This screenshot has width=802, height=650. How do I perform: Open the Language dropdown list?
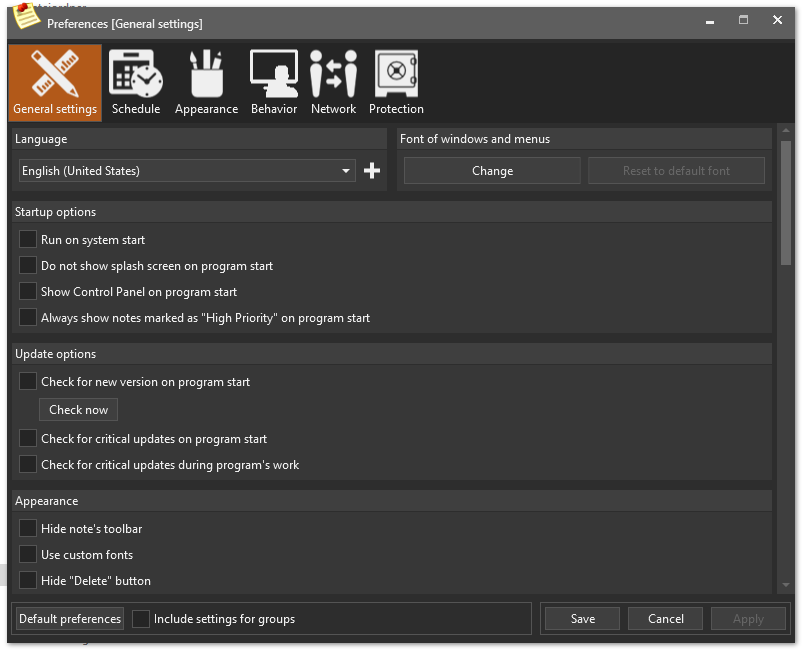pyautogui.click(x=187, y=171)
